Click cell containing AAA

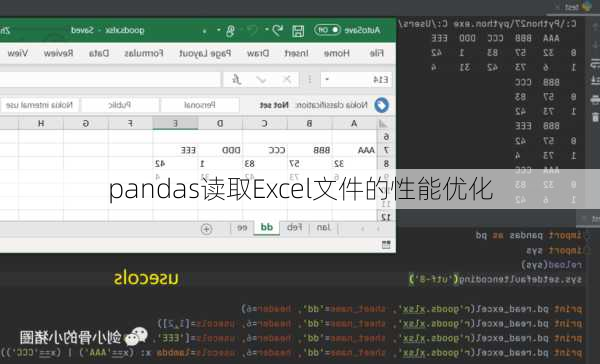point(354,150)
